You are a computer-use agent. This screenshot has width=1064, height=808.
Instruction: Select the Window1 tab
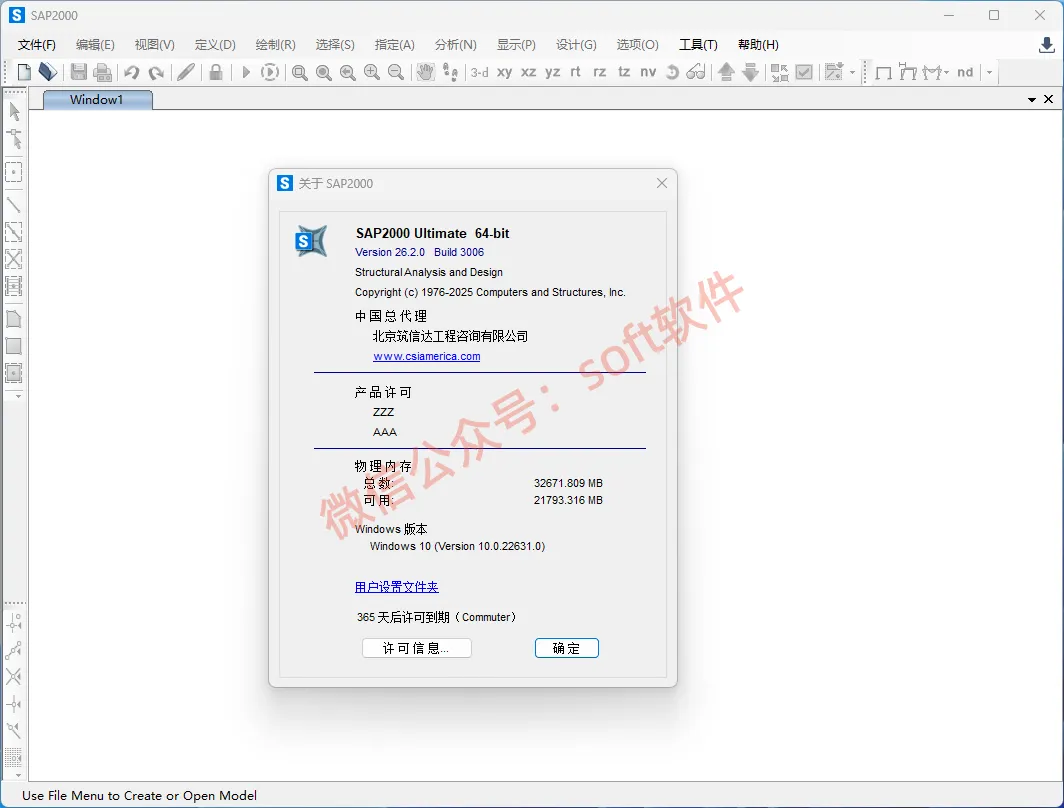98,100
